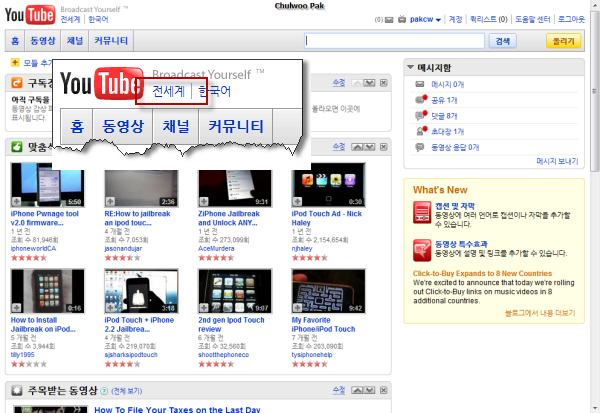Click the (전체 보기) view-all link
This screenshot has height=413, width=600.
tap(127, 391)
